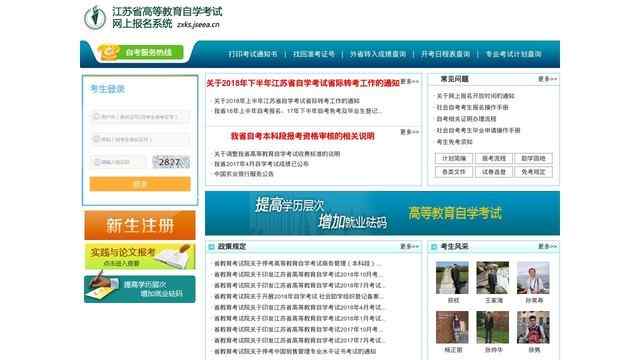Open 专业考试计划查询 in the nav bar
640x360 pixels.
513,54
